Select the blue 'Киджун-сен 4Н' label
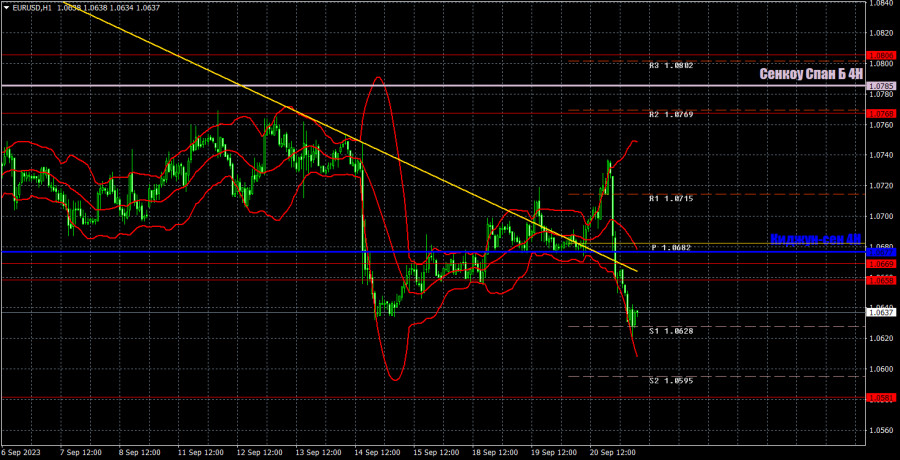 (x=816, y=239)
